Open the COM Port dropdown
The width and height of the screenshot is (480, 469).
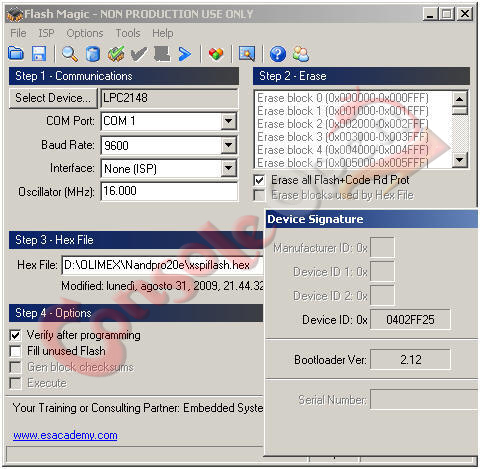tap(229, 121)
